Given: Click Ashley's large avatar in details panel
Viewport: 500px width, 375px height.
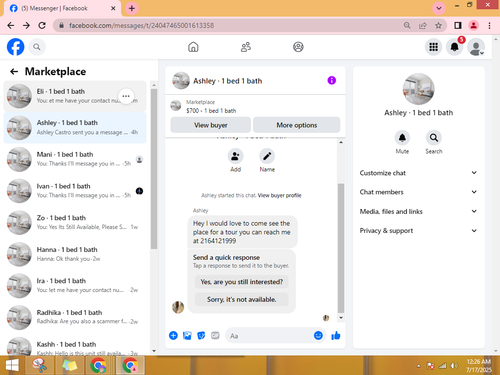Looking at the screenshot, I should click(x=419, y=89).
